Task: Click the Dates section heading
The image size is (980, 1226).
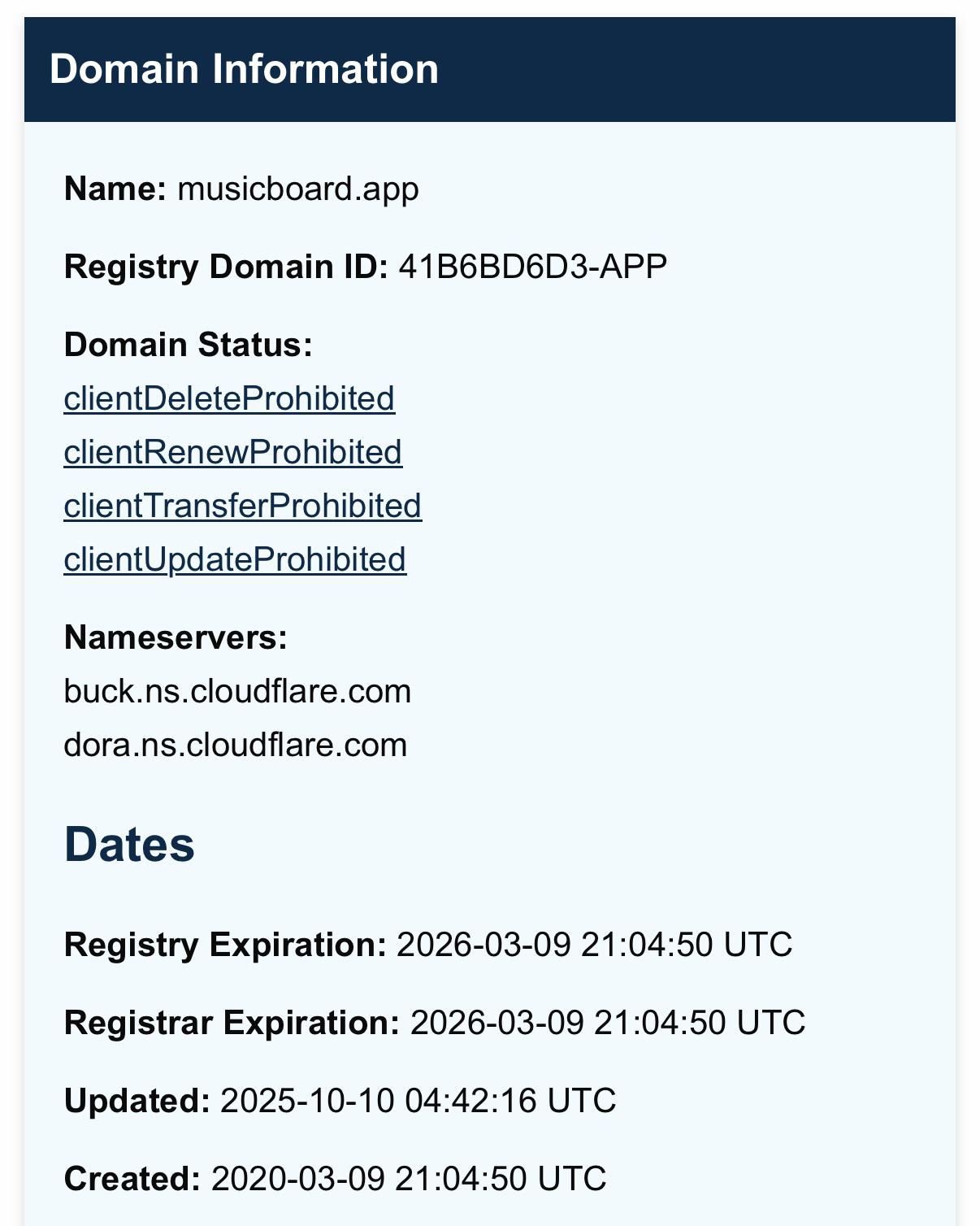Action: point(129,844)
